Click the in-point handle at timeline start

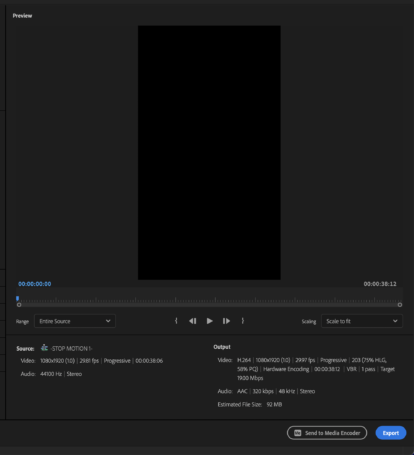point(19,305)
